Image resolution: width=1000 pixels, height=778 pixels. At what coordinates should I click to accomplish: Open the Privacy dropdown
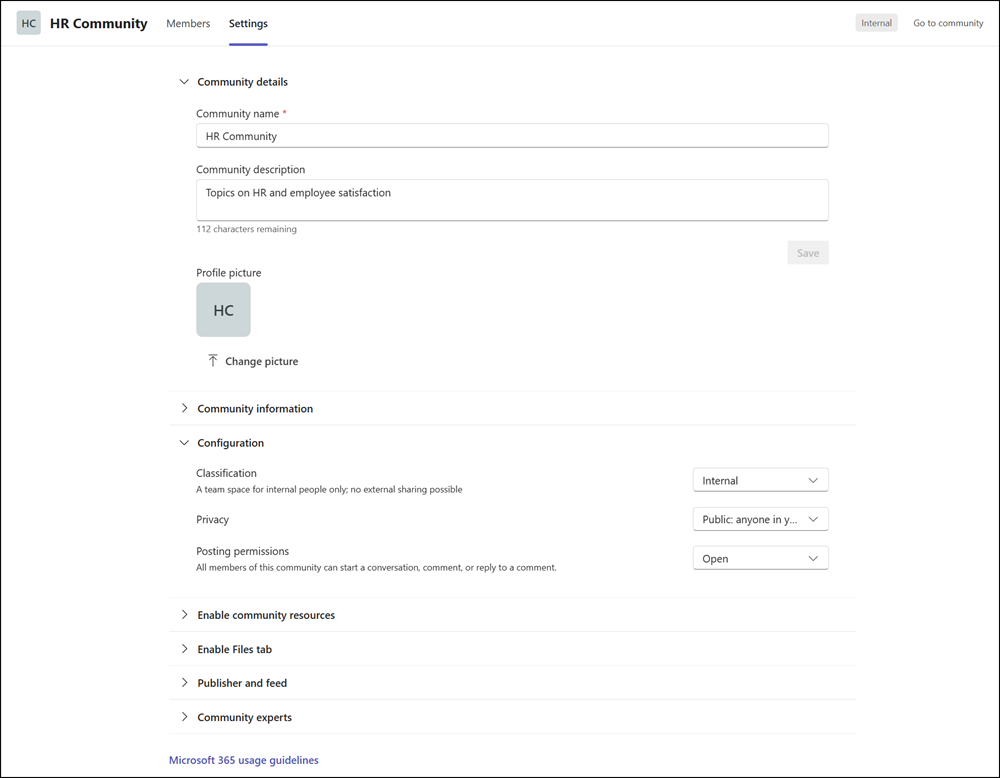760,518
